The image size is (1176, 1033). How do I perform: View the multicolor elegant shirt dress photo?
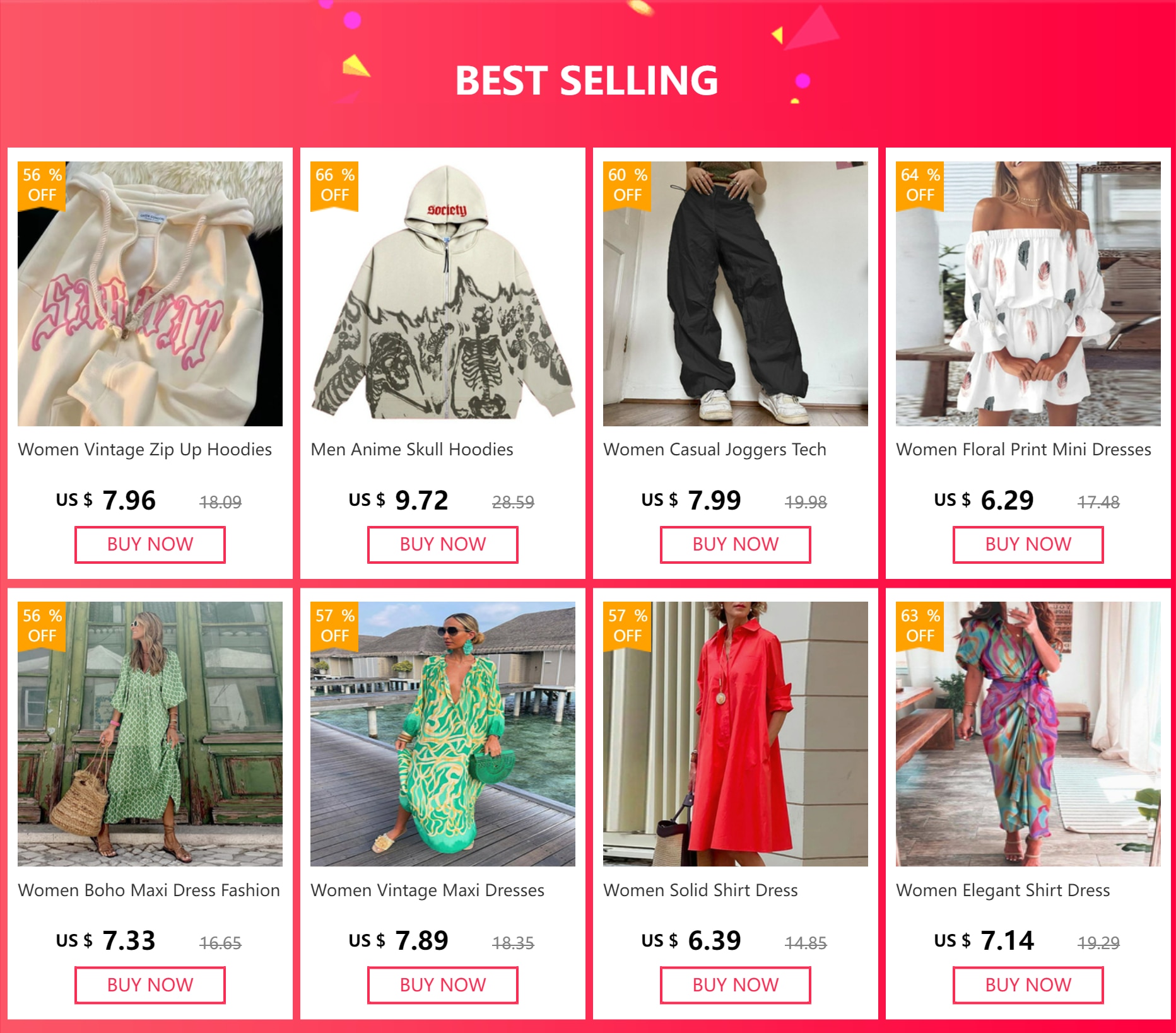(1028, 734)
